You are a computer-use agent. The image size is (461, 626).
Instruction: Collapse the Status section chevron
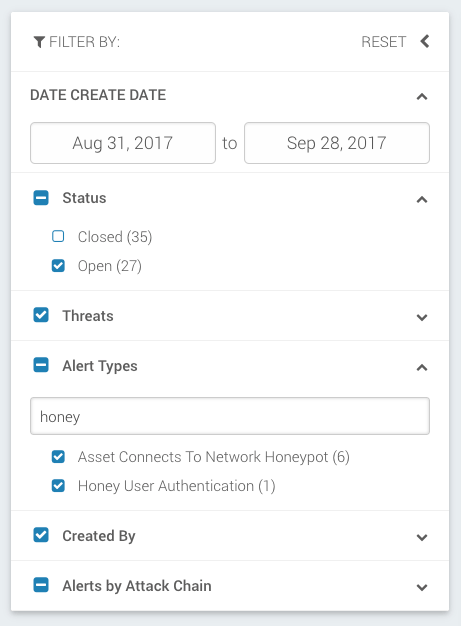coord(422,200)
